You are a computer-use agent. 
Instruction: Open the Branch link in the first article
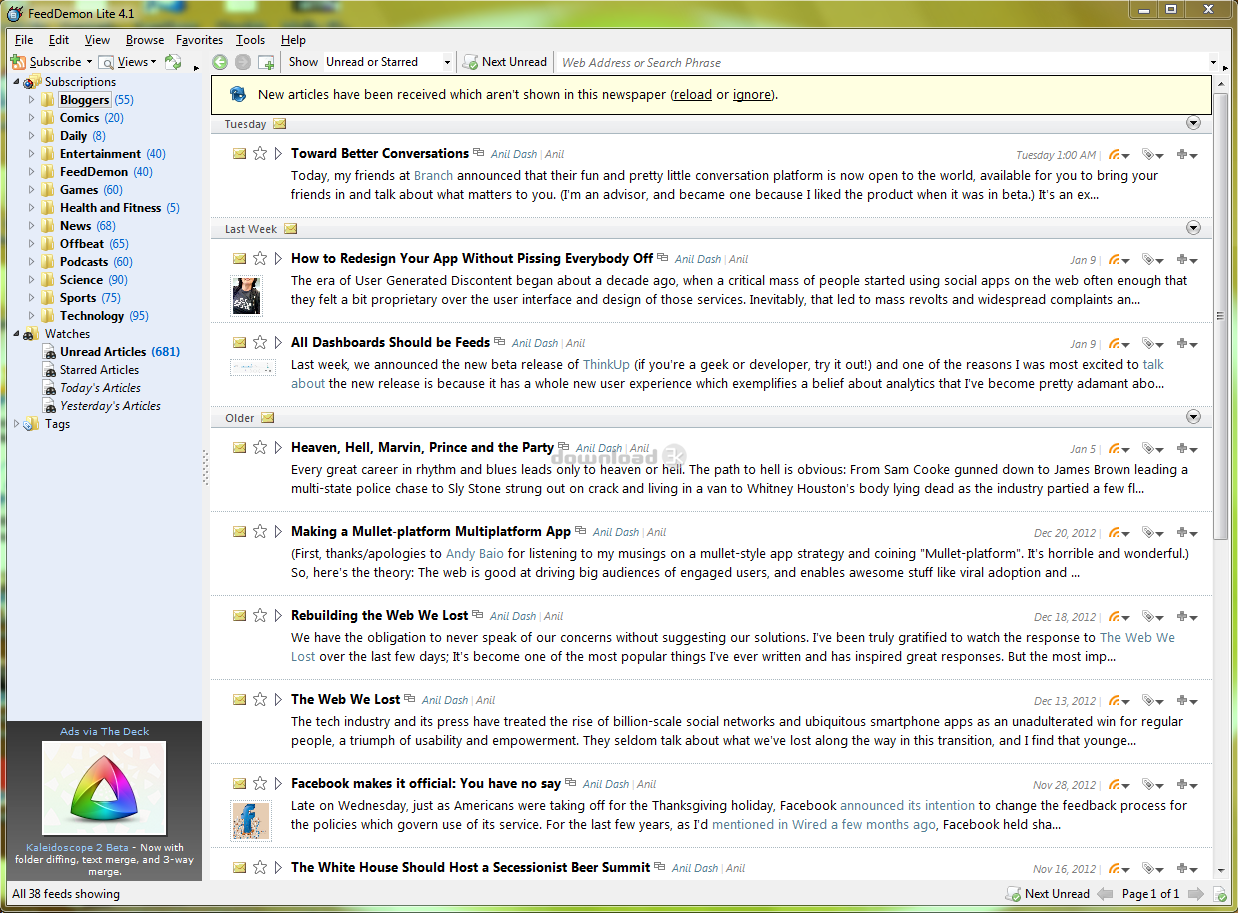433,175
